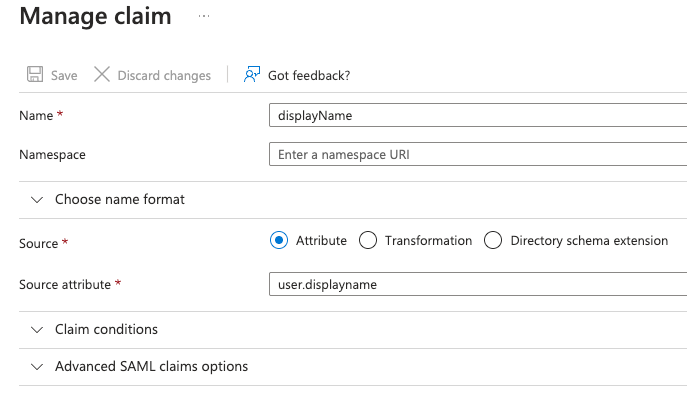
Task: Open the Source attribute user.displayname box
Action: pos(478,285)
